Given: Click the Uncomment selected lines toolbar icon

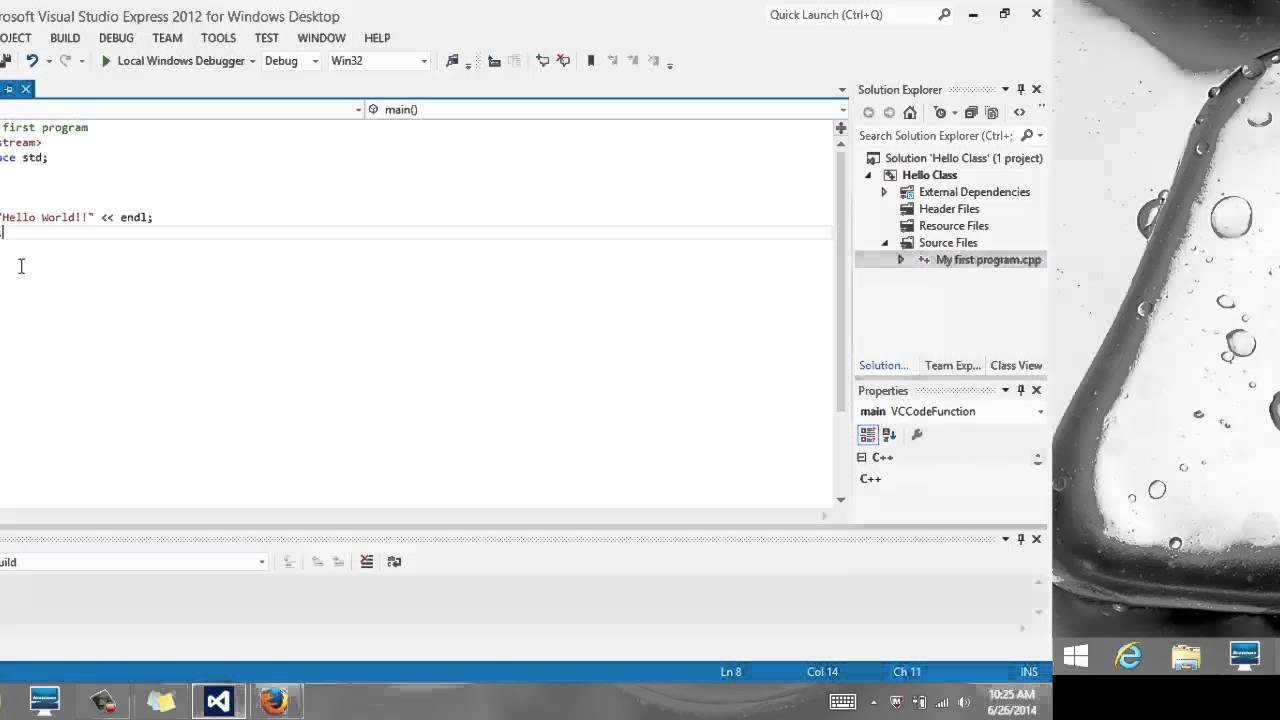Looking at the screenshot, I should tap(563, 61).
